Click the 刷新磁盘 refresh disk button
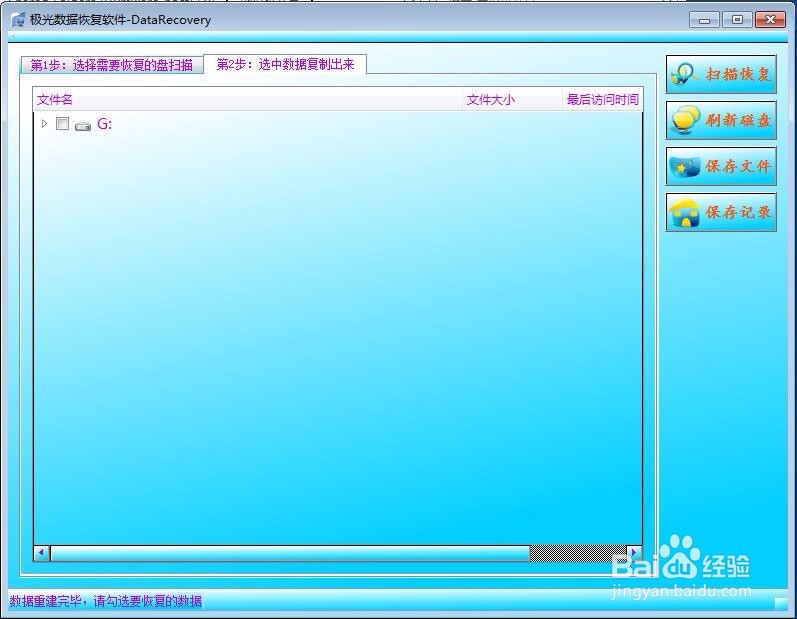This screenshot has height=619, width=797. (x=721, y=120)
